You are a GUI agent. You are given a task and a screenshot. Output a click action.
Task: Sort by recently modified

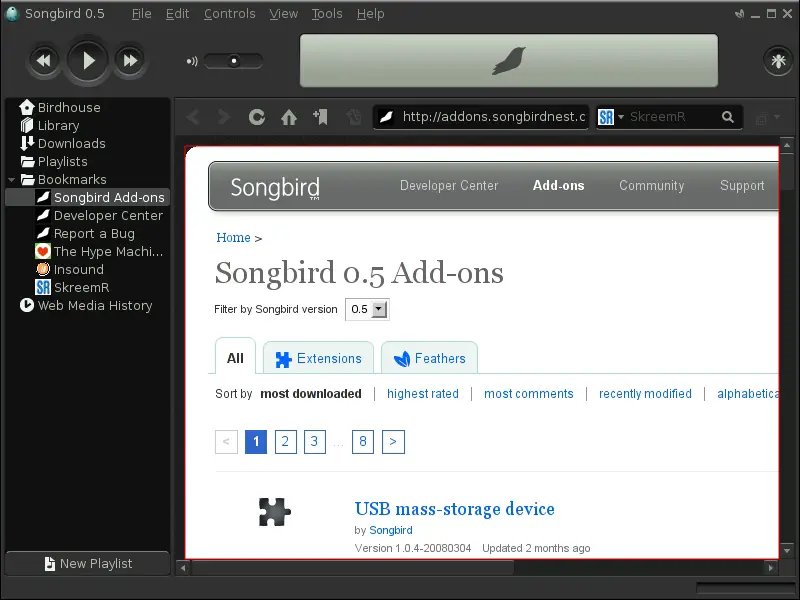[645, 394]
